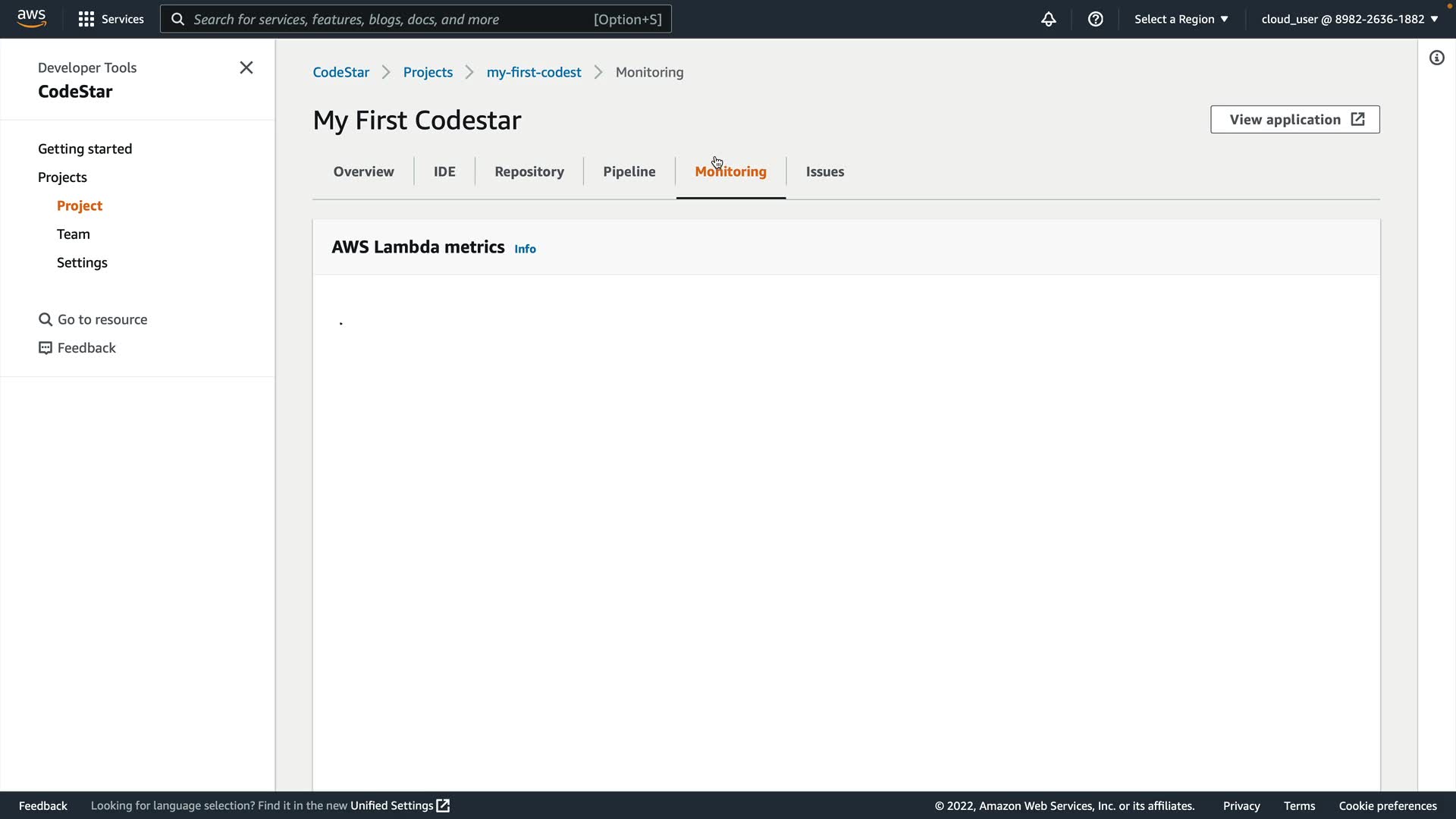The image size is (1456, 819).
Task: Expand the cloud_user account menu
Action: click(1349, 19)
